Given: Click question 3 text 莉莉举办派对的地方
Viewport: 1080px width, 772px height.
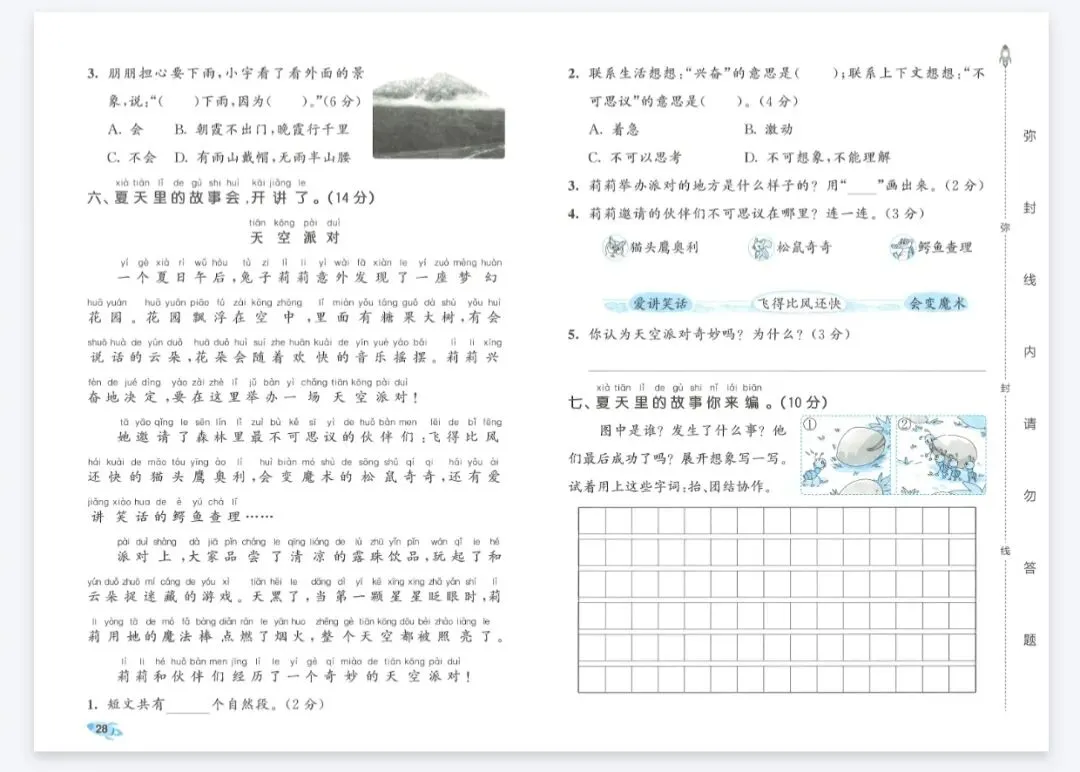Looking at the screenshot, I should (776, 186).
